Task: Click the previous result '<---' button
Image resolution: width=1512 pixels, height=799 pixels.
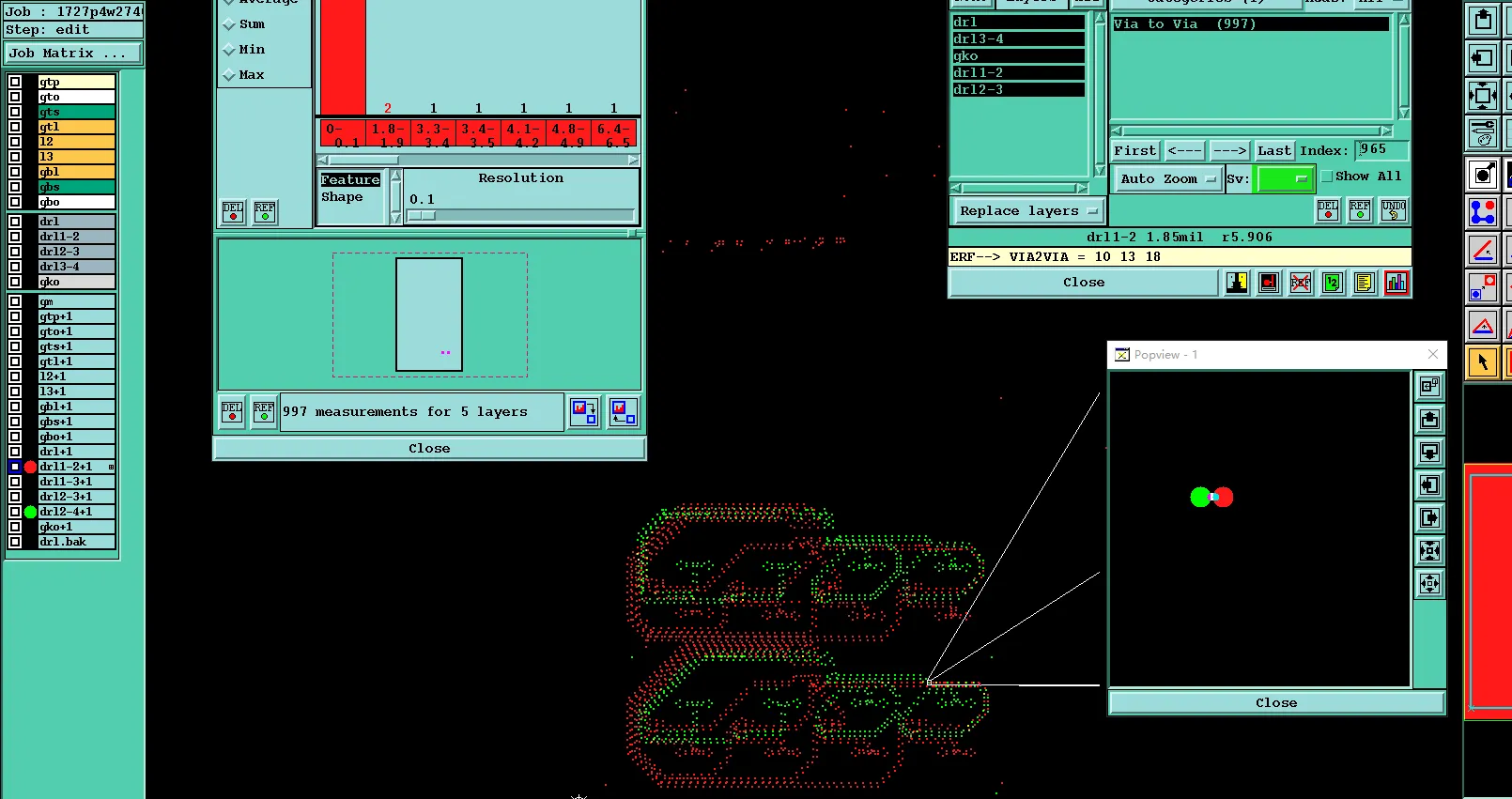Action: point(1184,150)
